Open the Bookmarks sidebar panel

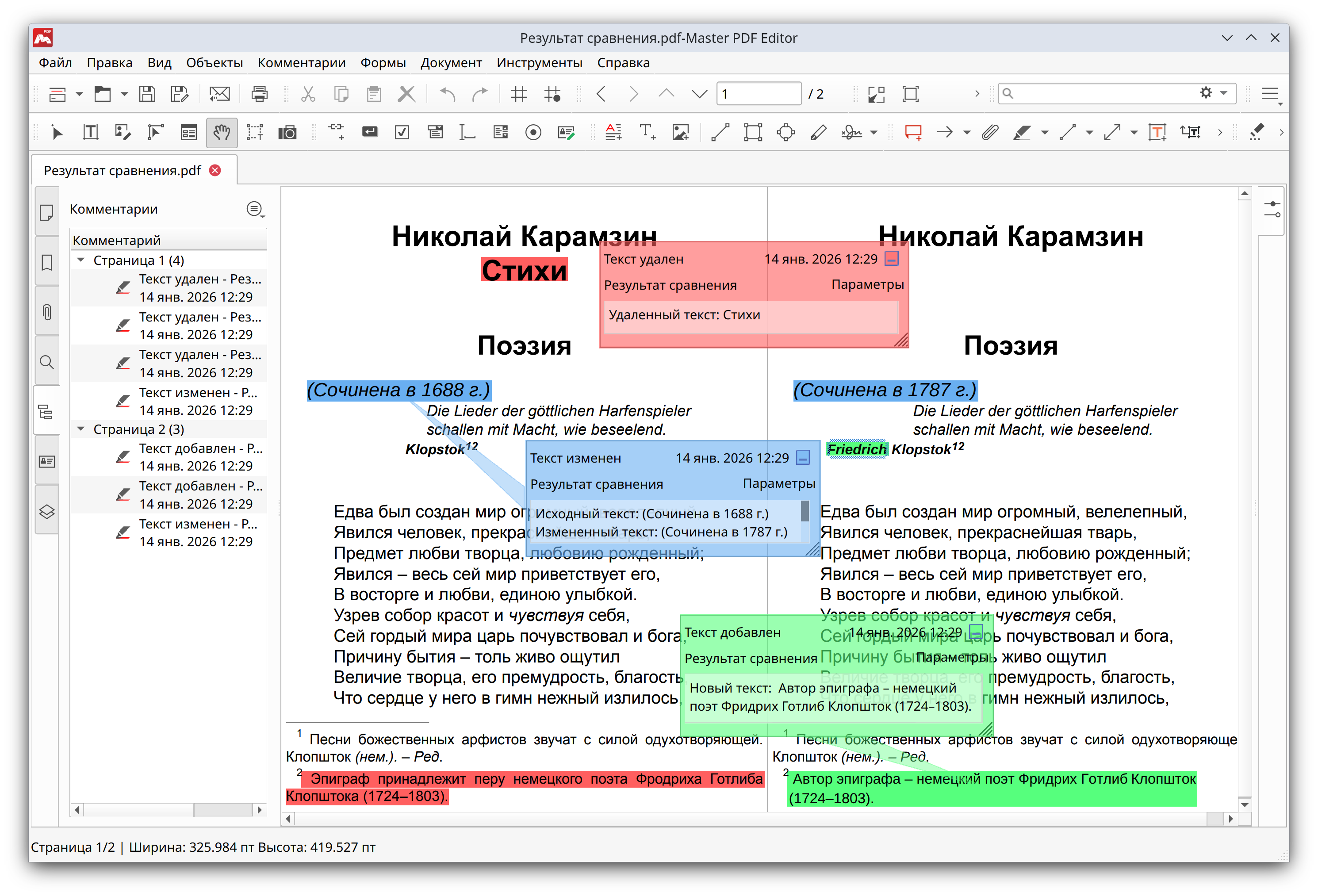47,263
